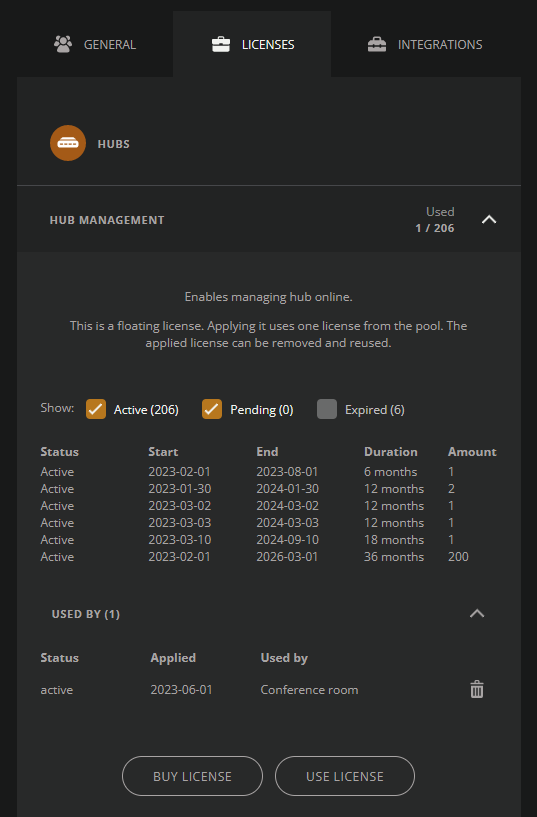Switch to the General tab
537x817 pixels.
coord(95,44)
